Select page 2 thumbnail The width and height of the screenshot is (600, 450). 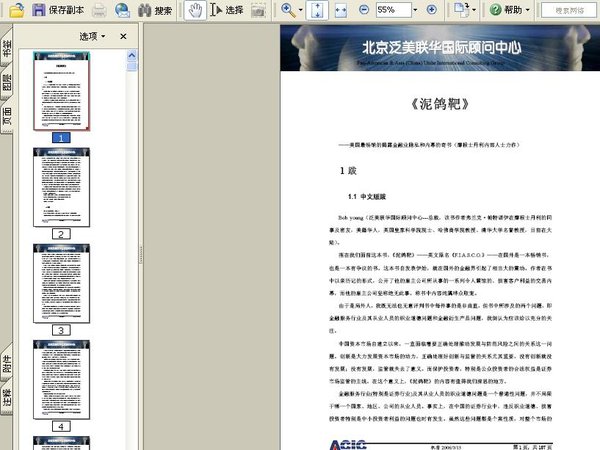[x=62, y=188]
